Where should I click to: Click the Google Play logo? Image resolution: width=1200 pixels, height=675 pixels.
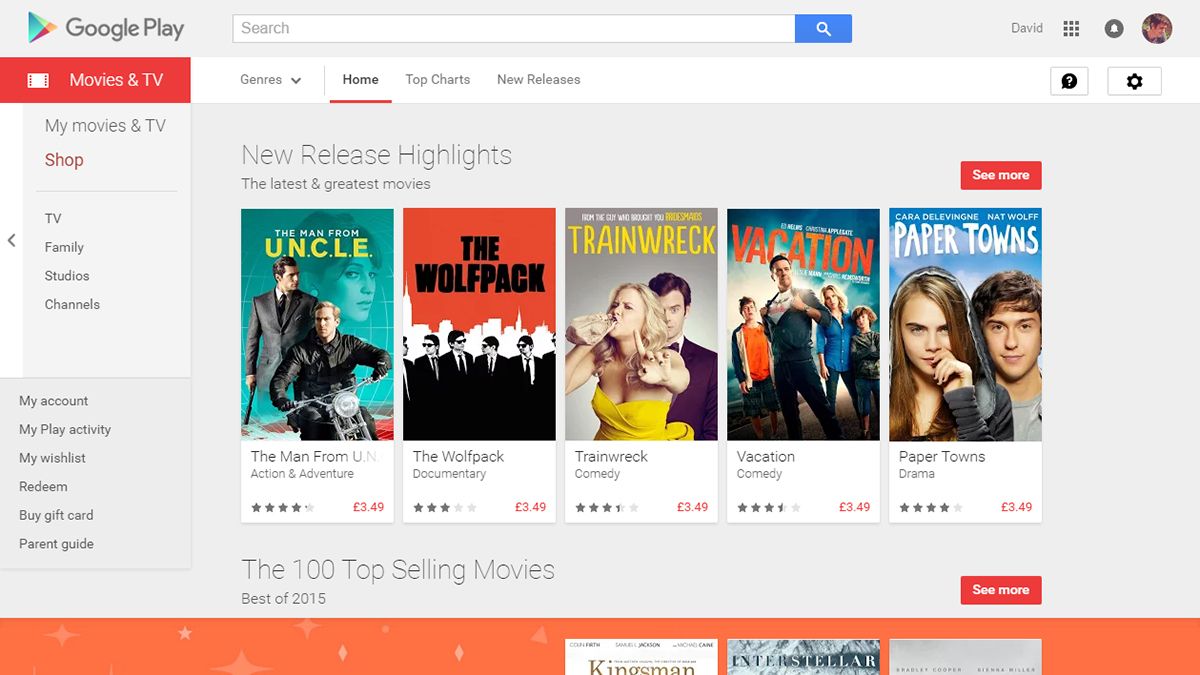pyautogui.click(x=105, y=28)
